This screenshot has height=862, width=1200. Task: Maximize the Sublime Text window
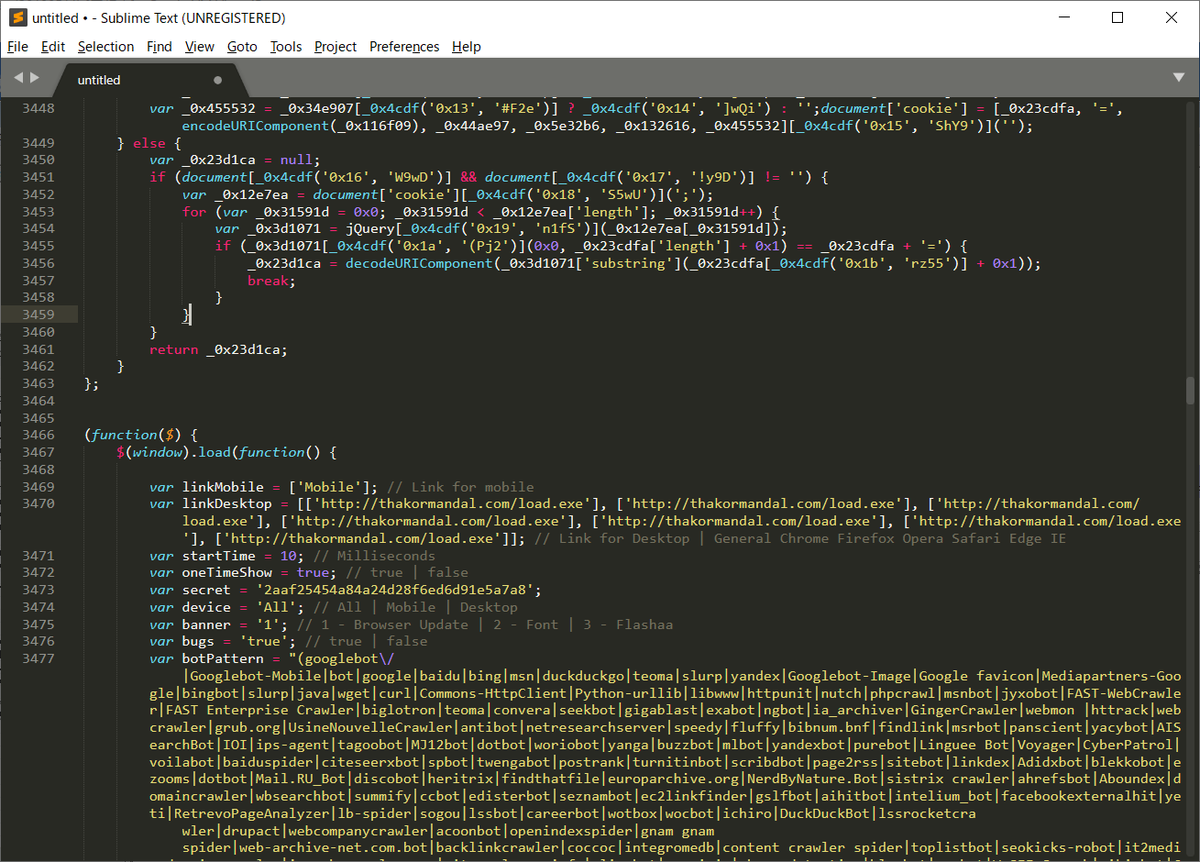click(x=1117, y=18)
